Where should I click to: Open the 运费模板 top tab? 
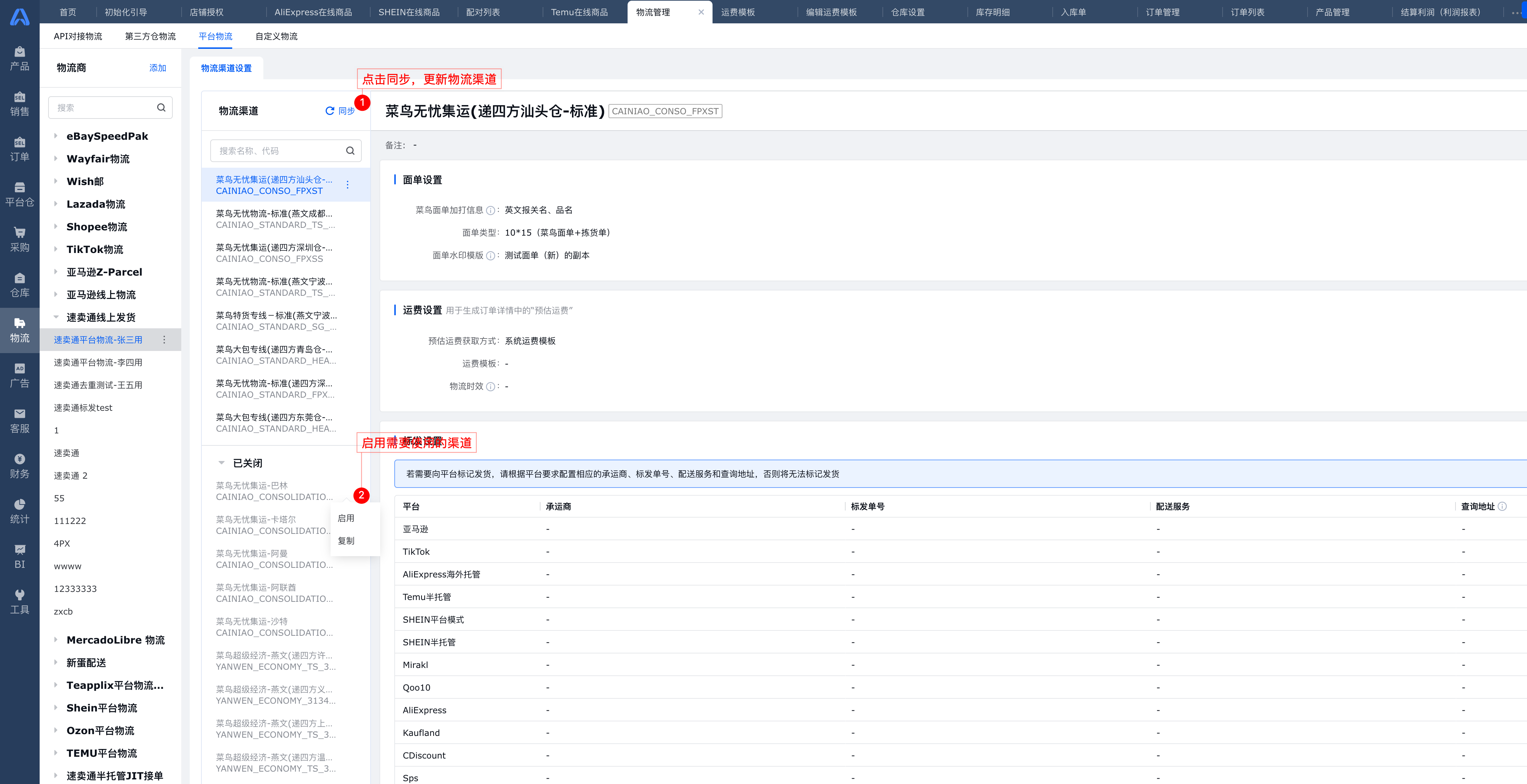click(x=738, y=12)
